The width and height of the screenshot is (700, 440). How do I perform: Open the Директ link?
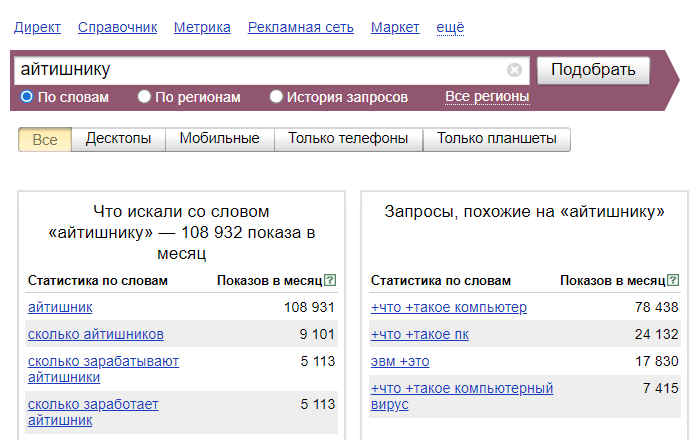(38, 27)
